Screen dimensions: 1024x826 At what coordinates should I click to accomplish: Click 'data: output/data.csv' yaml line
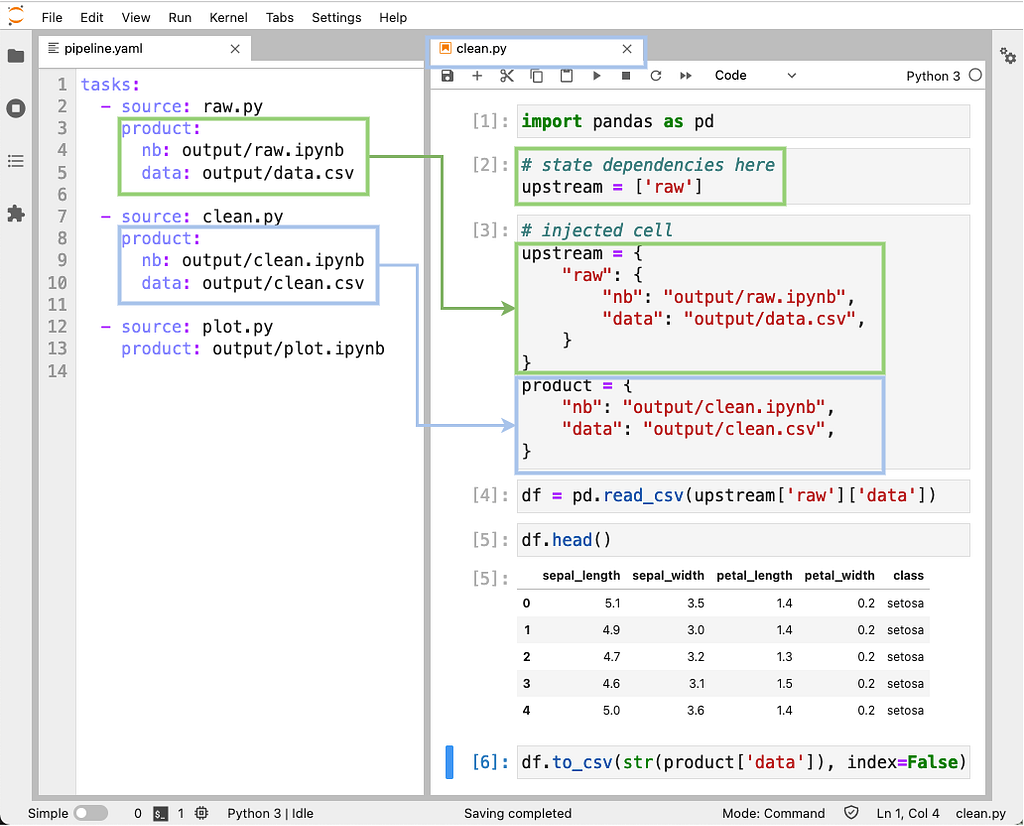point(248,173)
